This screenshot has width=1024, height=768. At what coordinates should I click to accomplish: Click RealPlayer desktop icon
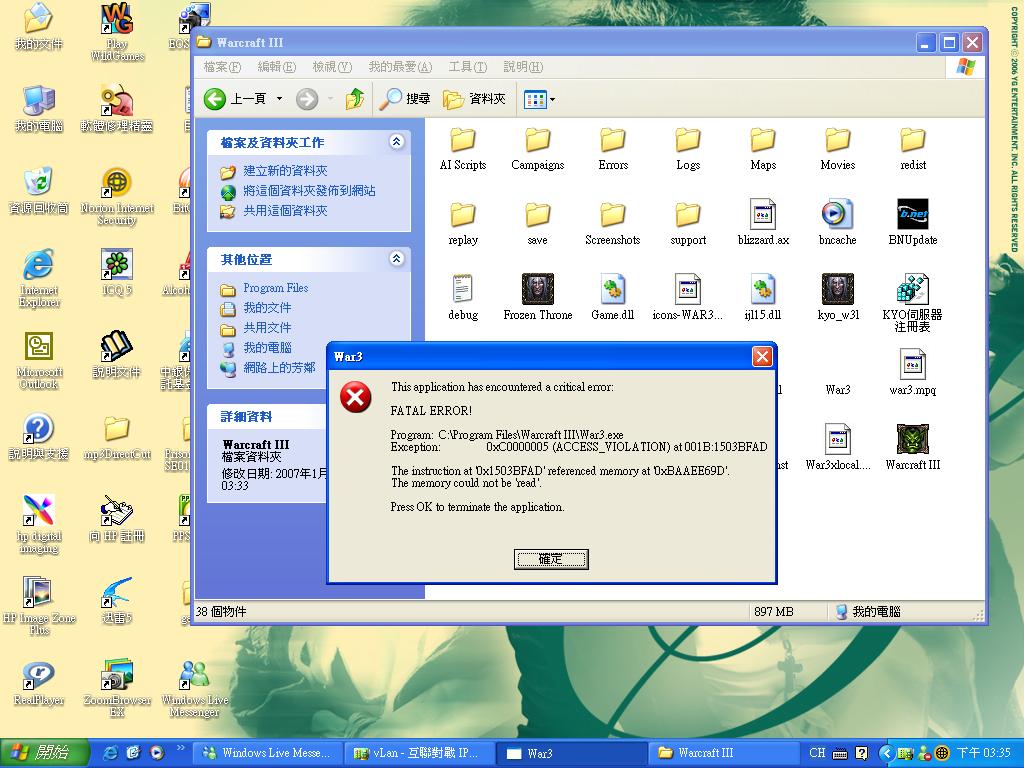click(39, 682)
